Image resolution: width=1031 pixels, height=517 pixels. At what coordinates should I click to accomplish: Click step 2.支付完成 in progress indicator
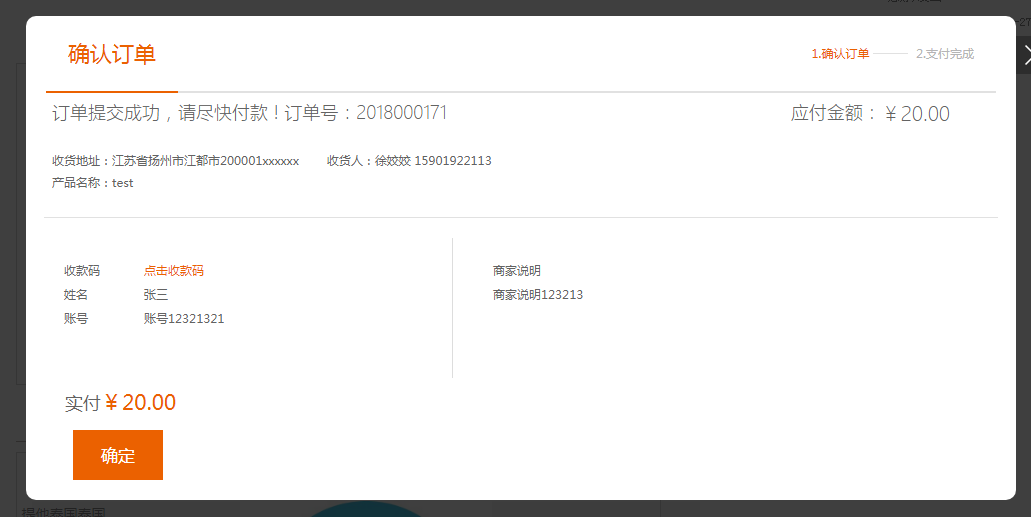coord(944,54)
